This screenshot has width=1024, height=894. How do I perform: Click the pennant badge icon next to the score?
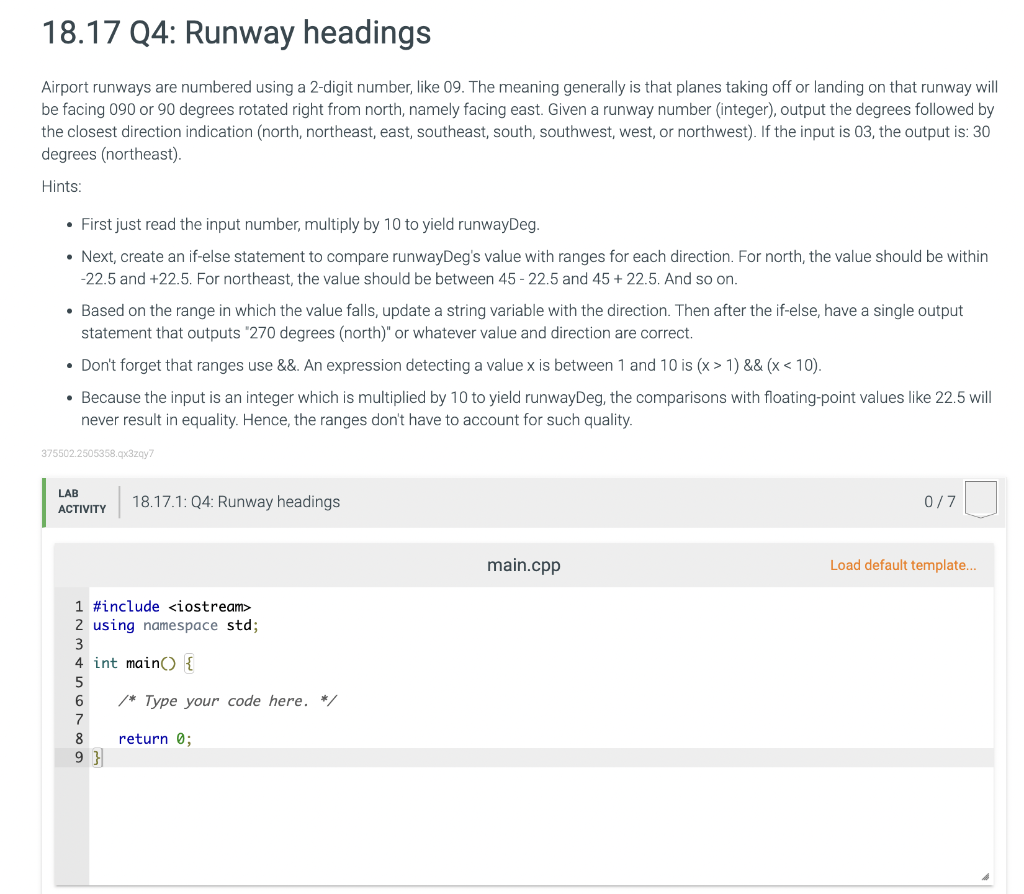980,499
